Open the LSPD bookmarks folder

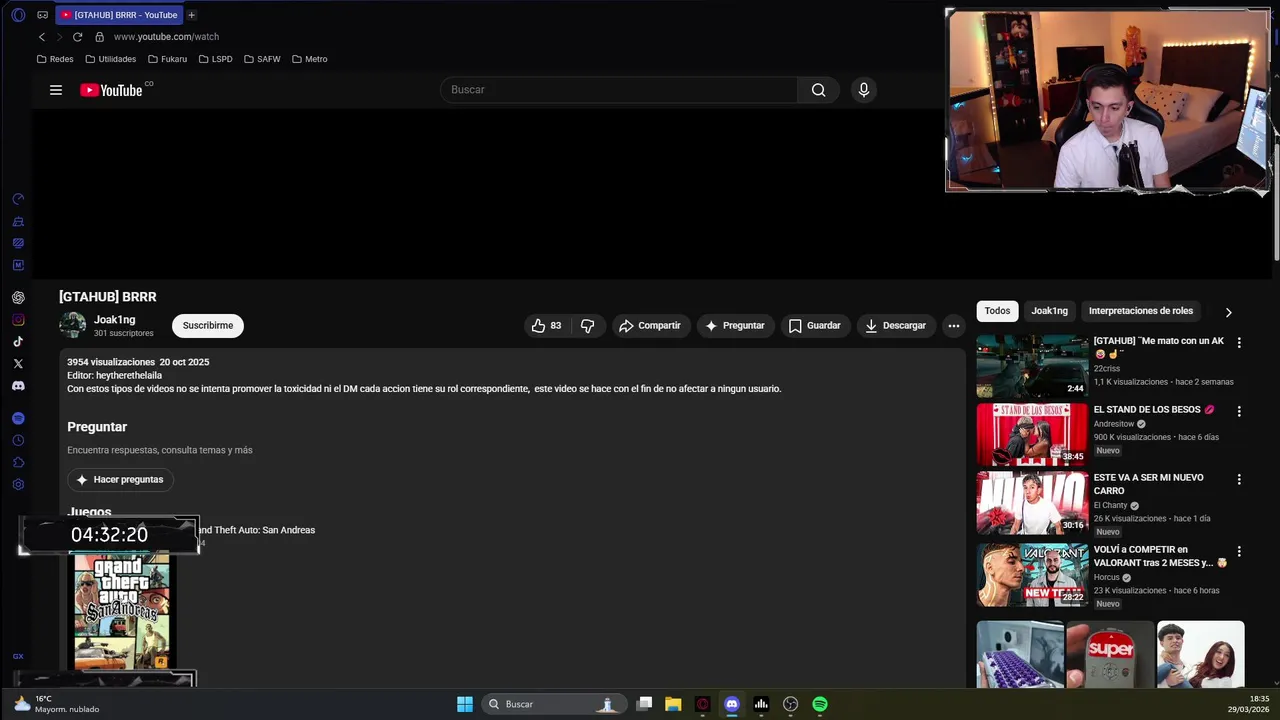coord(215,59)
